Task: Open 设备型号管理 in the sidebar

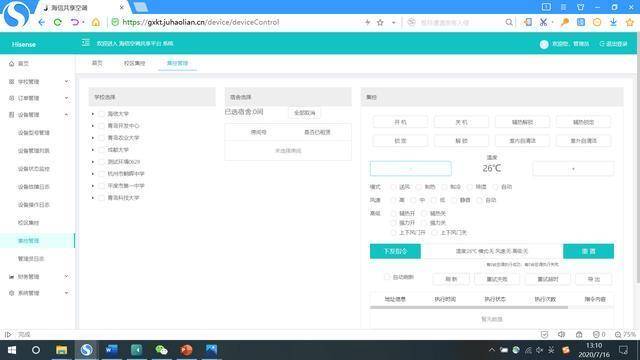Action: tap(33, 133)
